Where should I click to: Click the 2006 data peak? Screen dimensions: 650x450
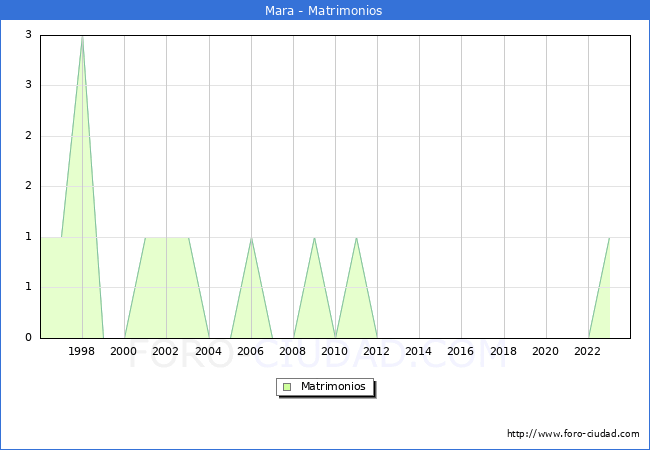pos(251,238)
